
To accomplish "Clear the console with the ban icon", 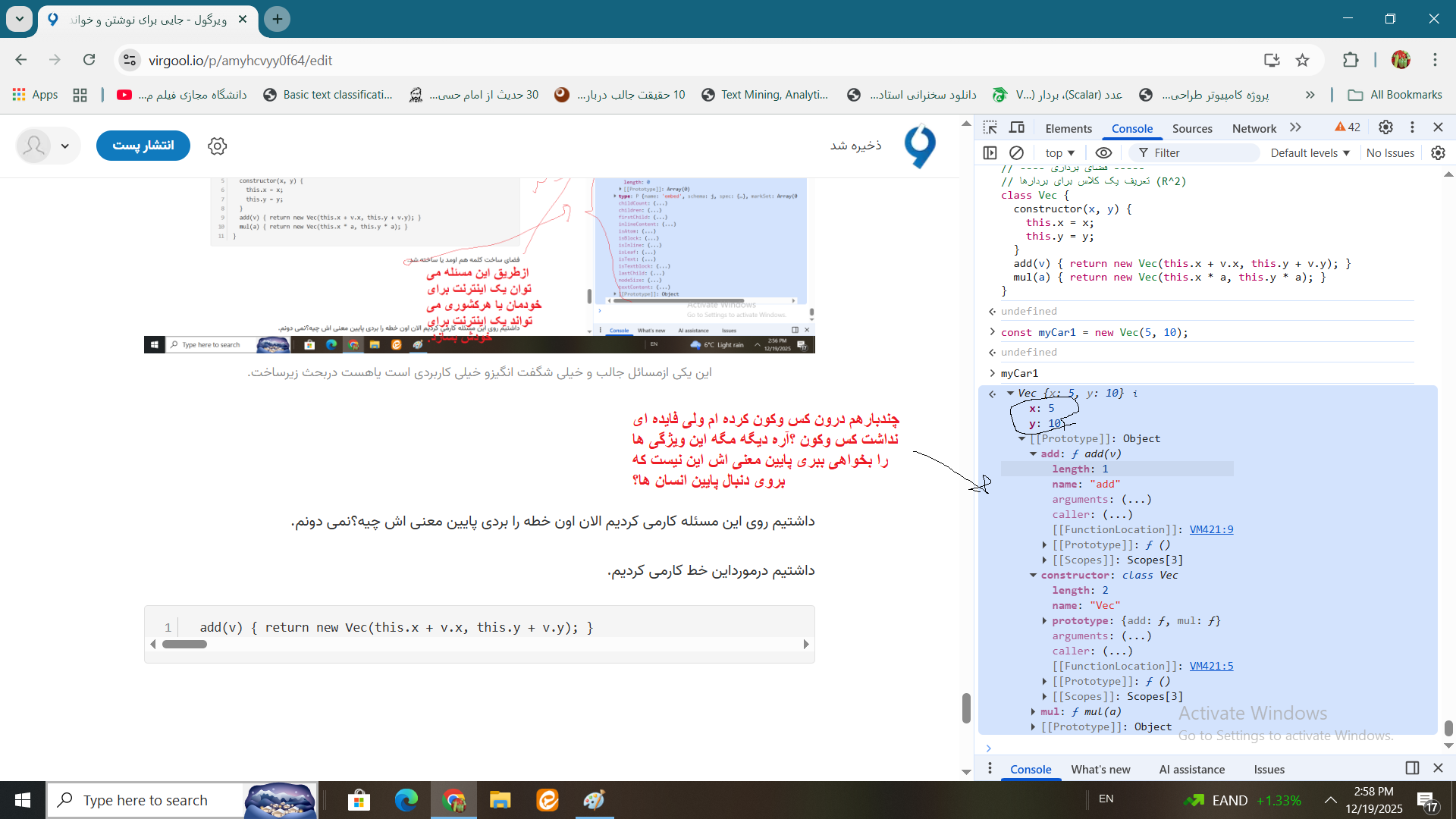I will point(1017,152).
